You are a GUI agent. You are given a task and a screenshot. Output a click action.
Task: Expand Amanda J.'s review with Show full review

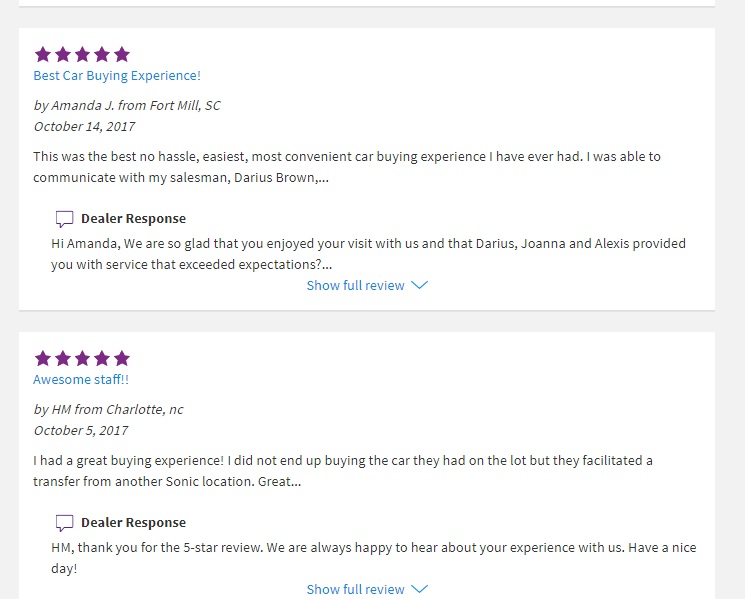pyautogui.click(x=355, y=285)
